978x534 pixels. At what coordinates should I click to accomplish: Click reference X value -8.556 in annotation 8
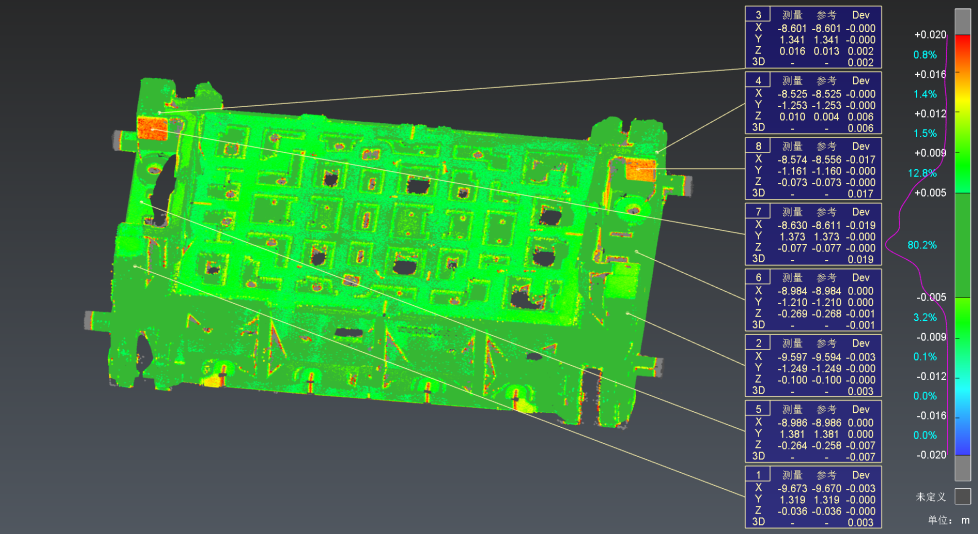pyautogui.click(x=827, y=160)
